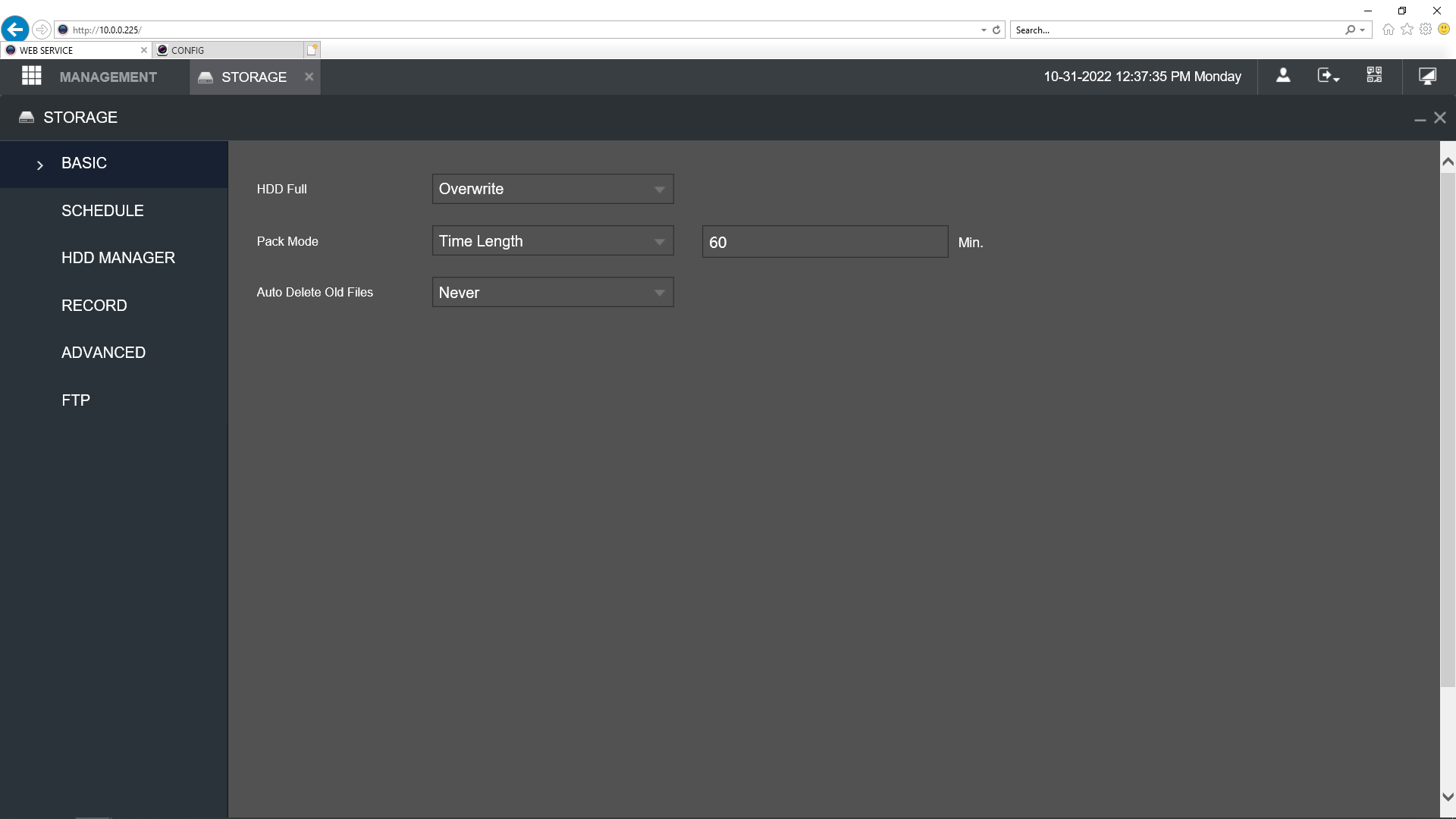Click the date and time display

[x=1142, y=77]
